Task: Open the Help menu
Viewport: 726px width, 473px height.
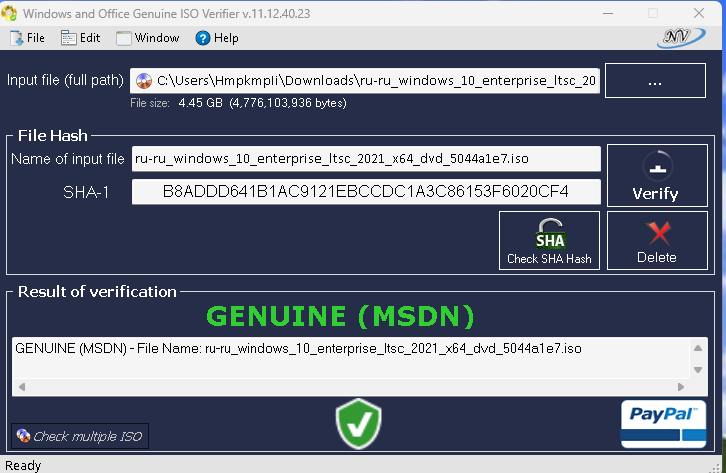Action: tap(217, 38)
